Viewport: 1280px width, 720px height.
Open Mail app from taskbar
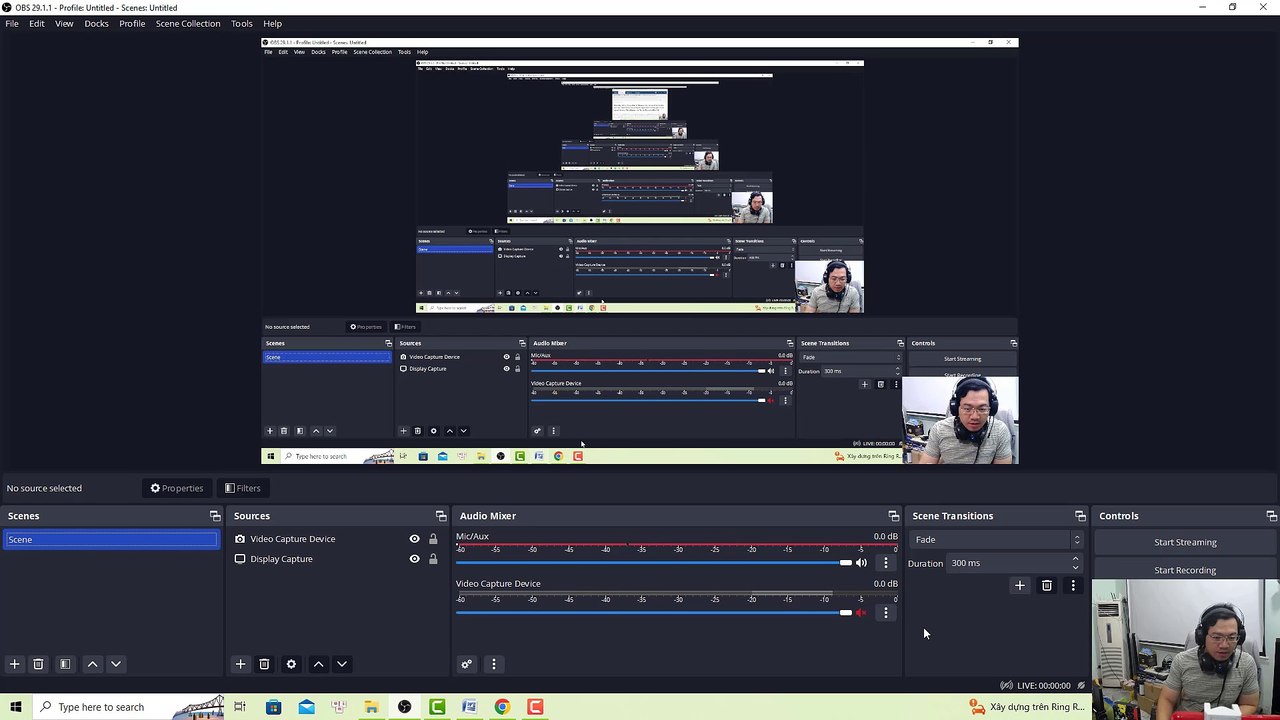306,707
